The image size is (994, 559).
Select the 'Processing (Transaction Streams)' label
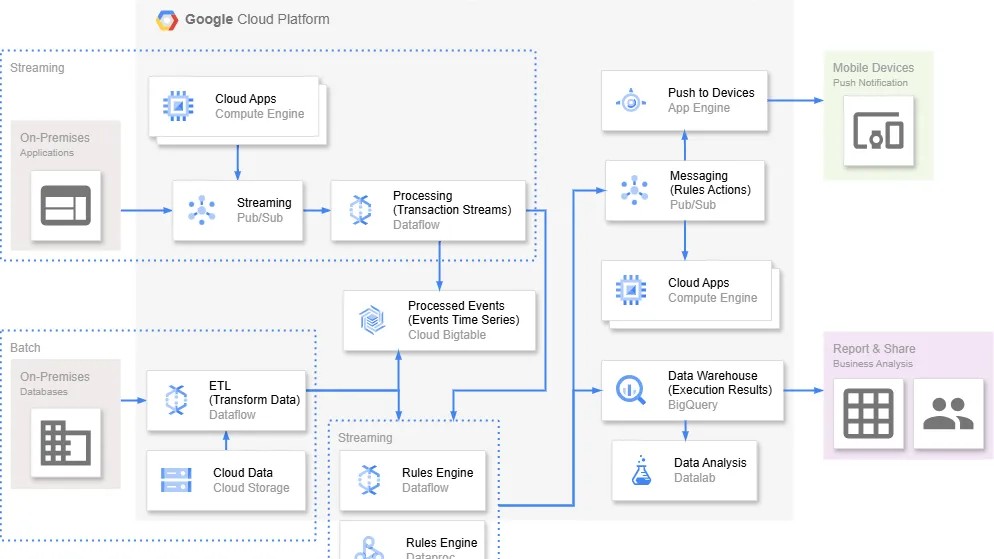(452, 203)
